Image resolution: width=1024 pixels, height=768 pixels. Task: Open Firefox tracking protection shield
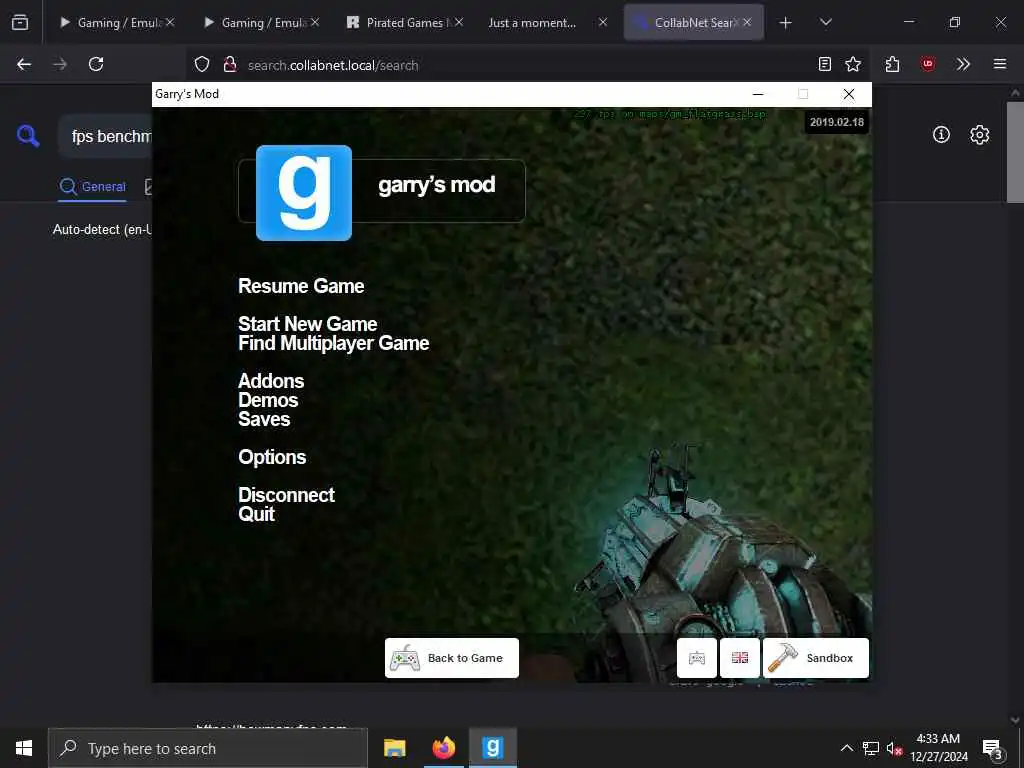(x=202, y=64)
